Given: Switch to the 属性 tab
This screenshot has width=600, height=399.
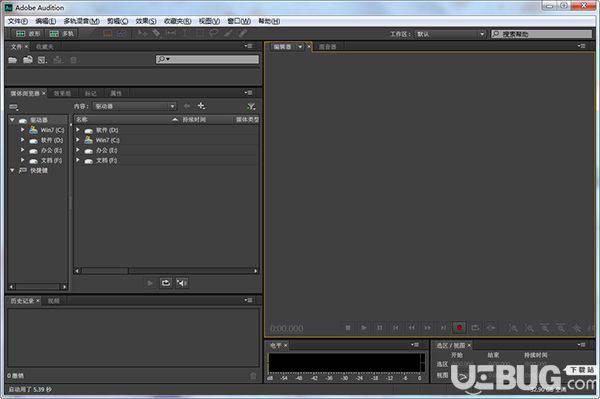Looking at the screenshot, I should pos(116,93).
